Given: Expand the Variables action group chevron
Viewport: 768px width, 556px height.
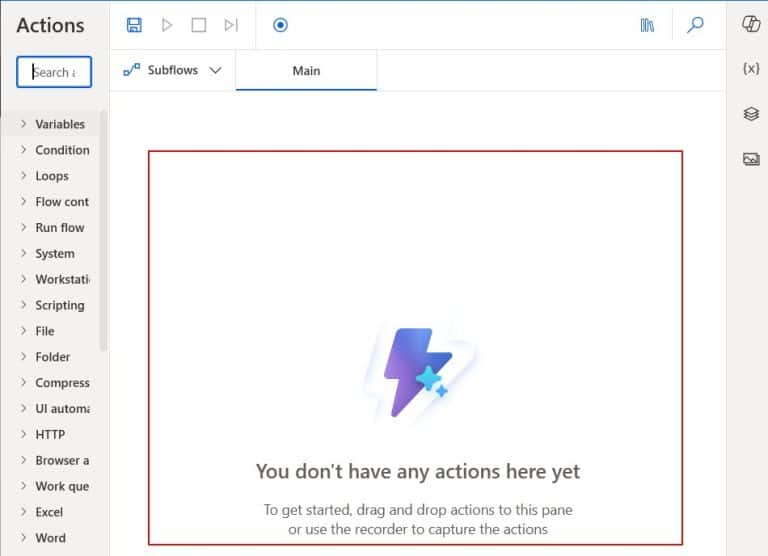Looking at the screenshot, I should (x=23, y=124).
